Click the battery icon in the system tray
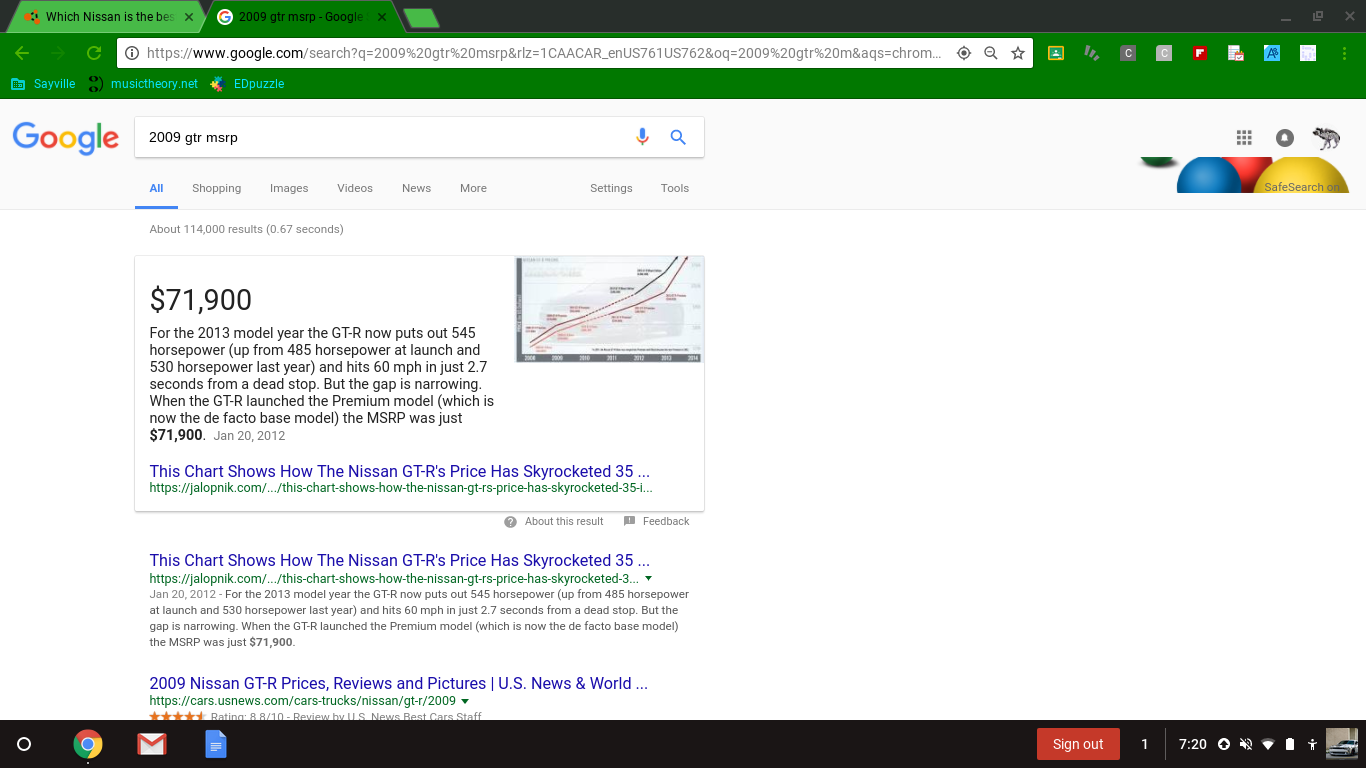This screenshot has height=768, width=1366. (1290, 744)
